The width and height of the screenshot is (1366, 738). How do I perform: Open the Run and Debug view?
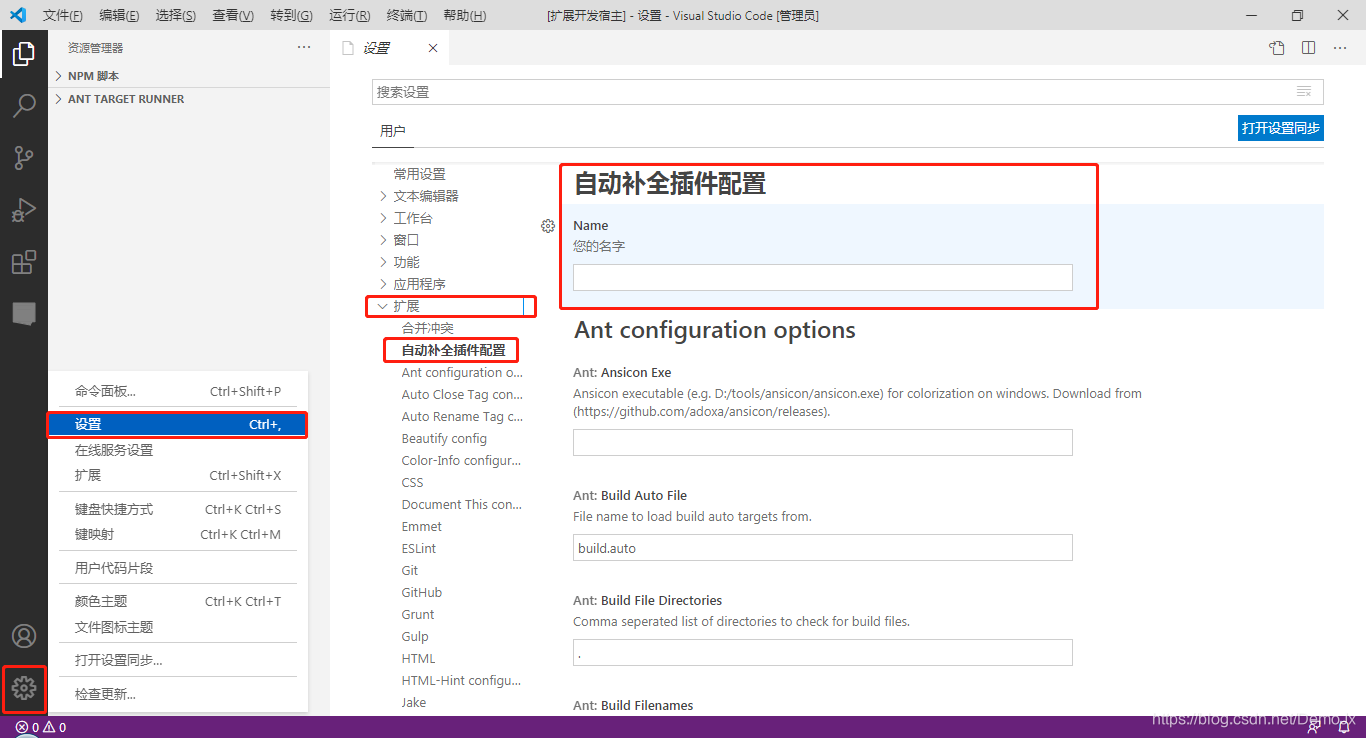[x=24, y=210]
